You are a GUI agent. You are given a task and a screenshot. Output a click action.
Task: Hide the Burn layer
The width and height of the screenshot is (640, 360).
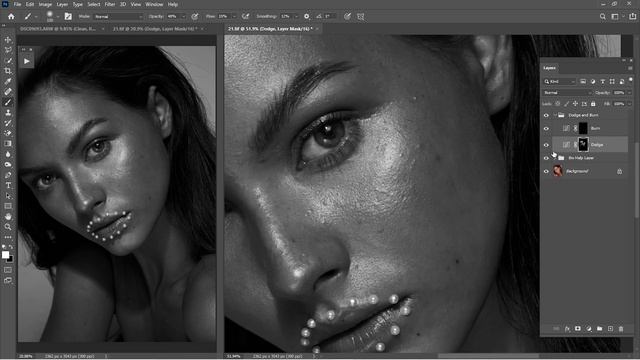[x=546, y=129]
